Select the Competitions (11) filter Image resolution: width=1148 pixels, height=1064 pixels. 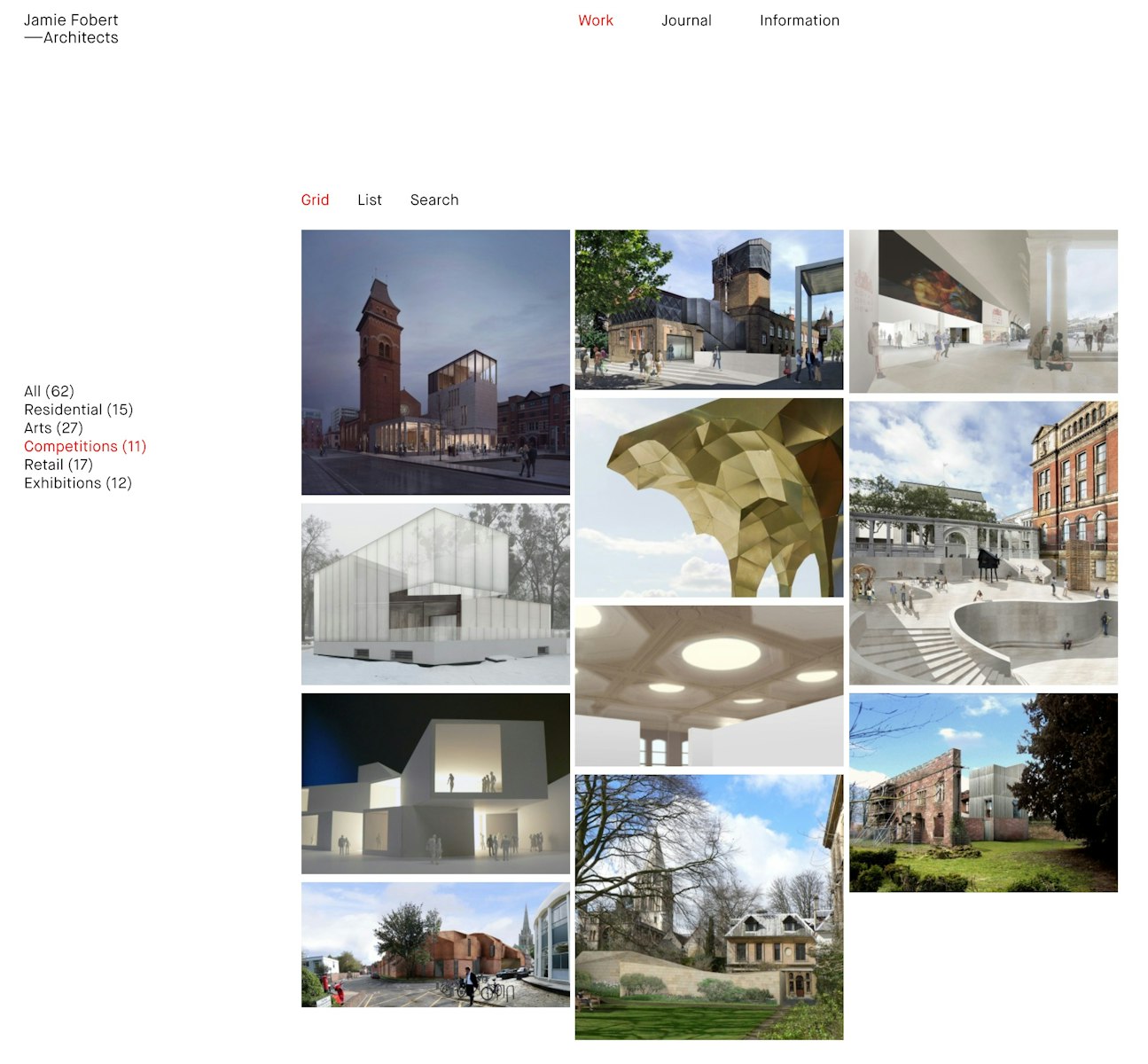[85, 446]
